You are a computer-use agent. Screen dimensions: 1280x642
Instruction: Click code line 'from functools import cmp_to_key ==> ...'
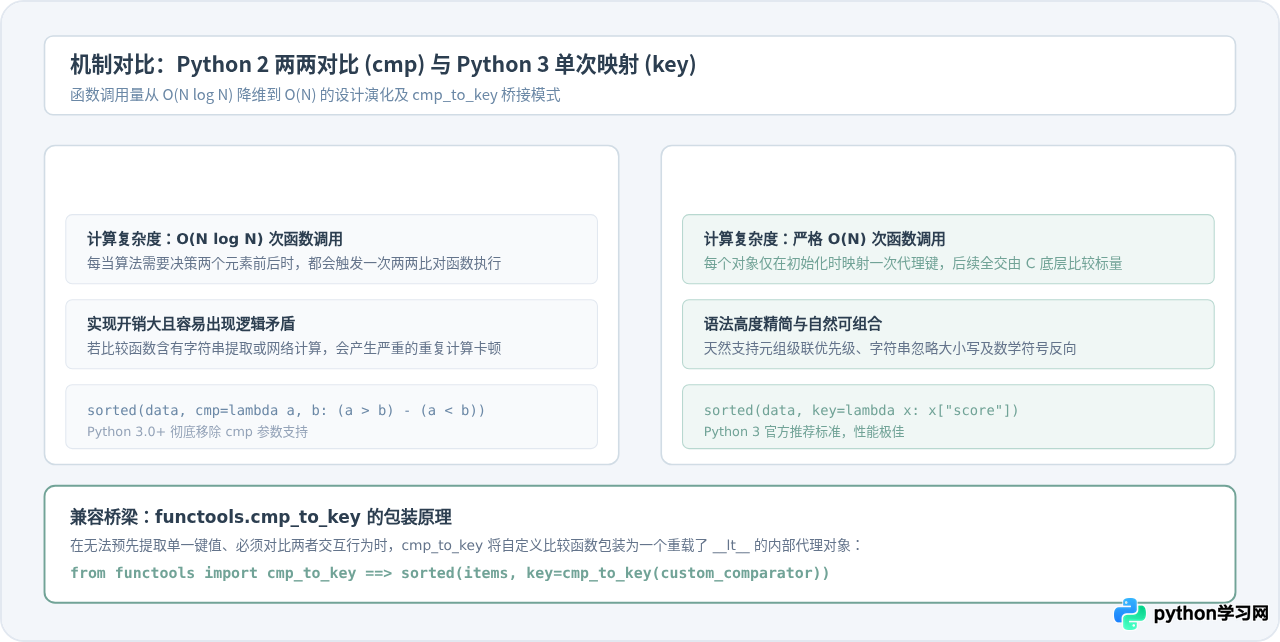point(450,573)
